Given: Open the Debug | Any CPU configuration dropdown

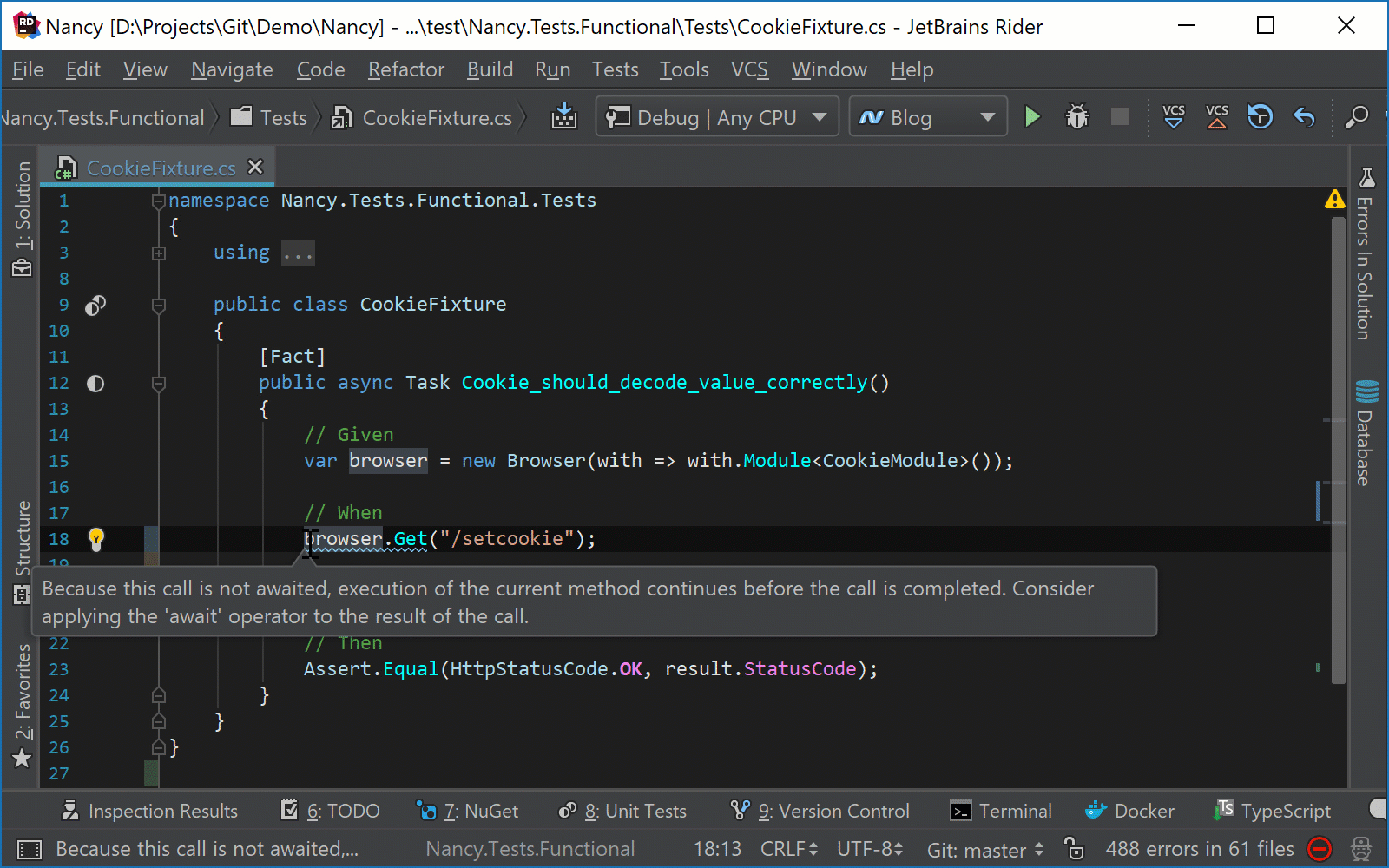Looking at the screenshot, I should click(717, 117).
